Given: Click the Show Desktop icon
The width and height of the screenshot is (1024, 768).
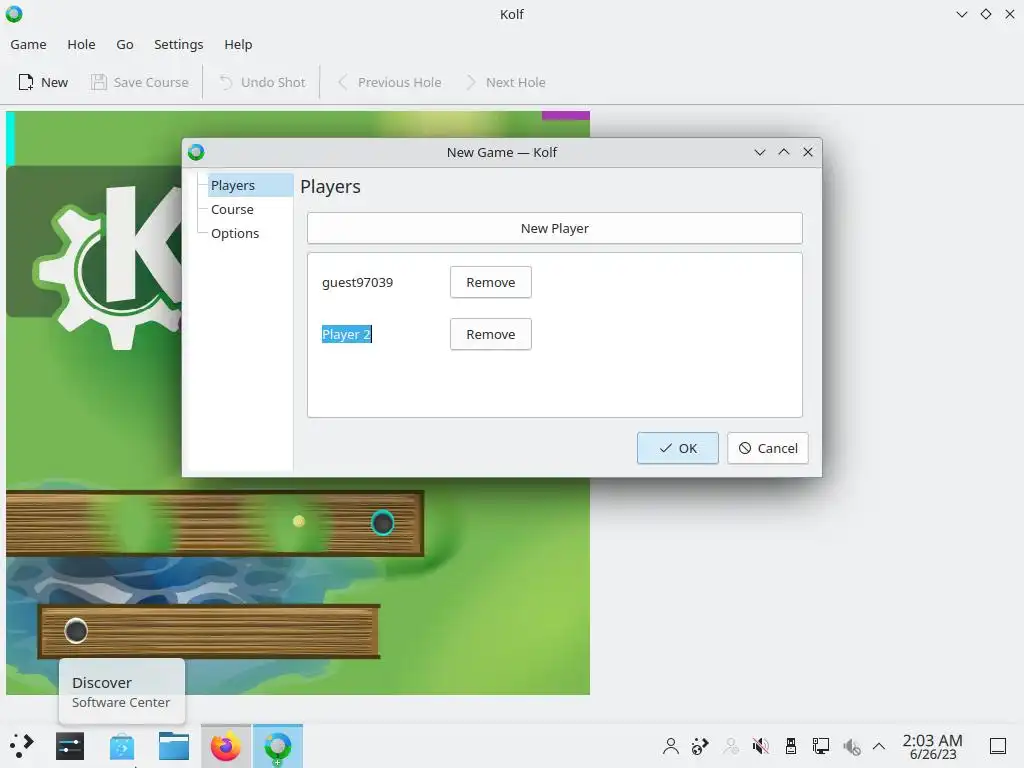Looking at the screenshot, I should click(997, 746).
